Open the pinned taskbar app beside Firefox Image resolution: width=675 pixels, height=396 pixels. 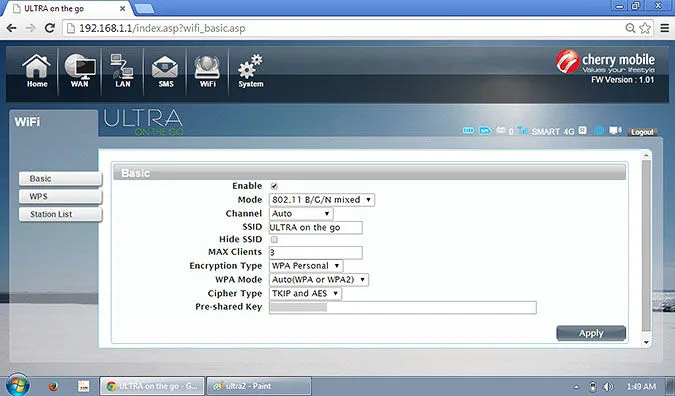[x=84, y=386]
